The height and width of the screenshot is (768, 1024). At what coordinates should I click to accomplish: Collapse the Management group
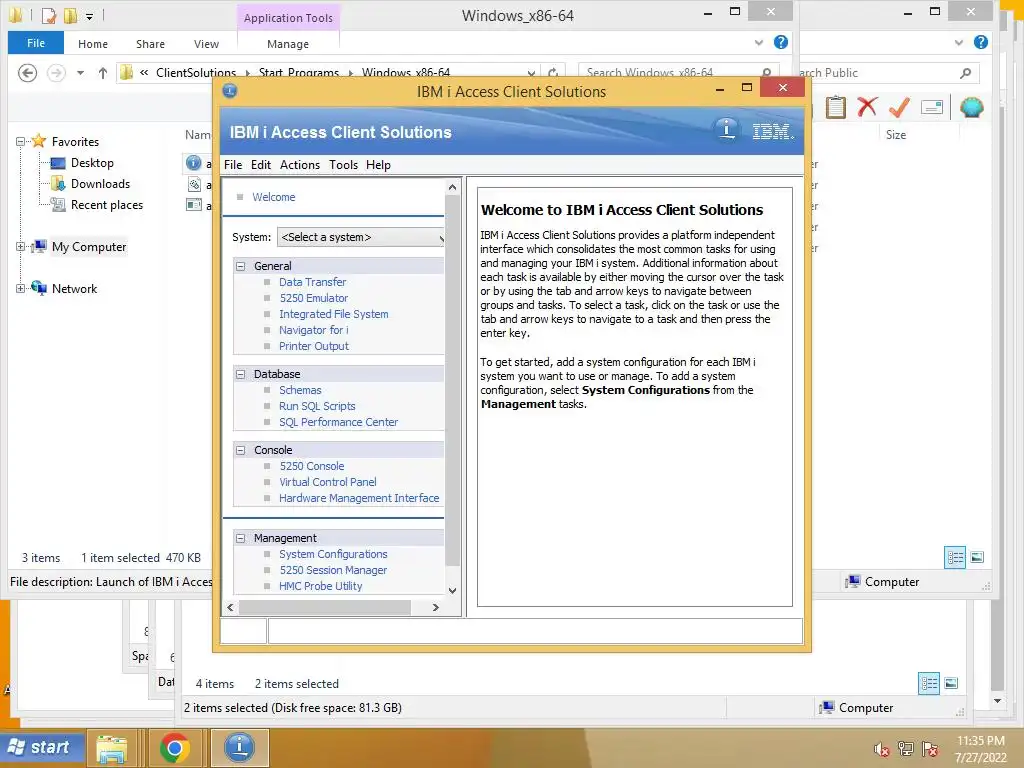[240, 538]
